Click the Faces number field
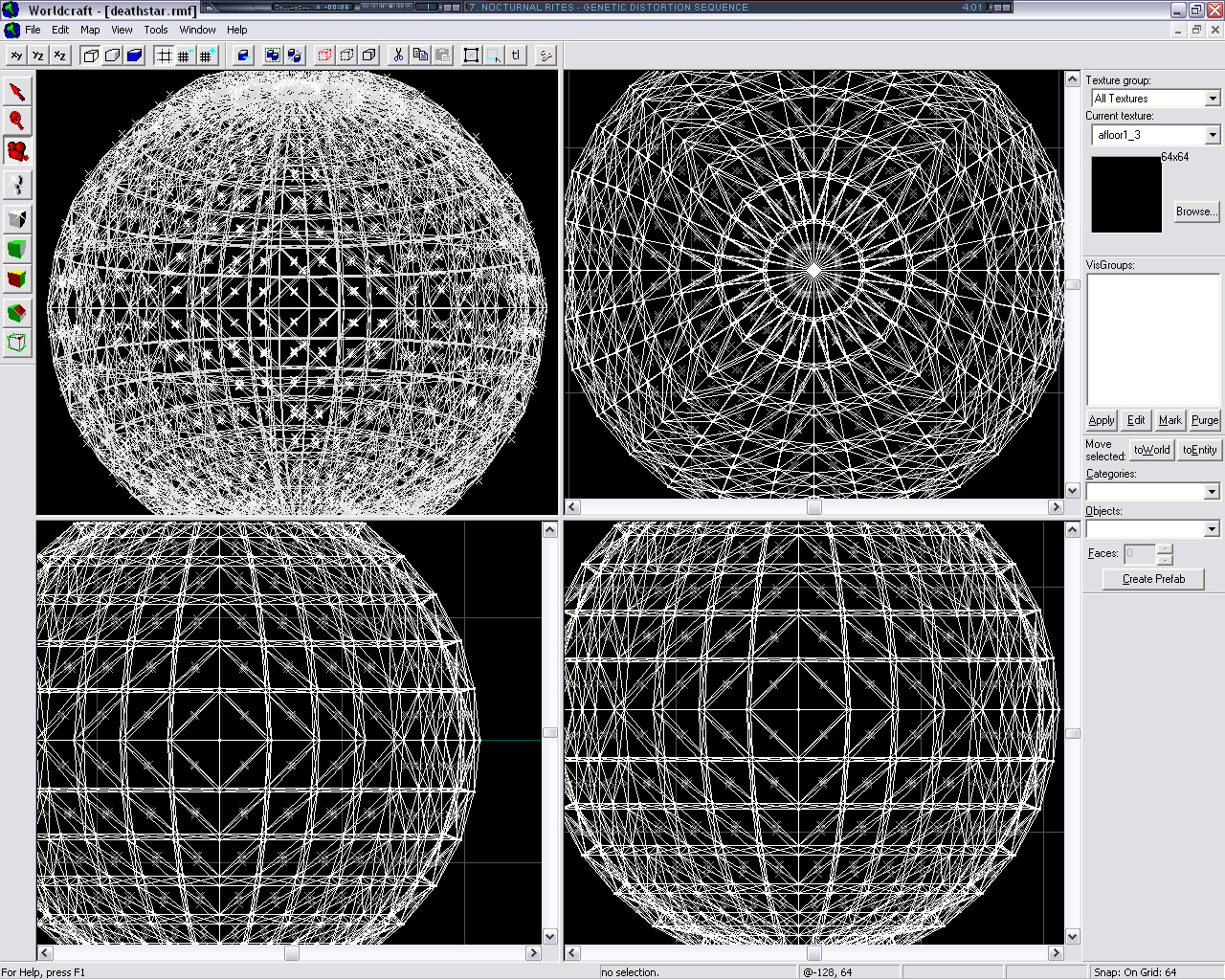 pos(1140,553)
